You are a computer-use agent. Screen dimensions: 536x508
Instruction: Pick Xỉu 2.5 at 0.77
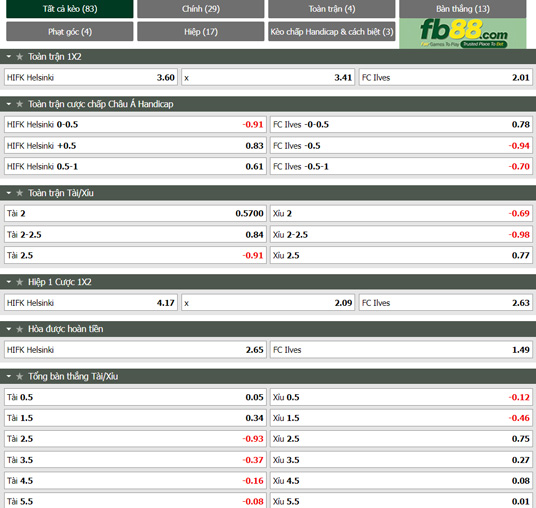pyautogui.click(x=401, y=255)
